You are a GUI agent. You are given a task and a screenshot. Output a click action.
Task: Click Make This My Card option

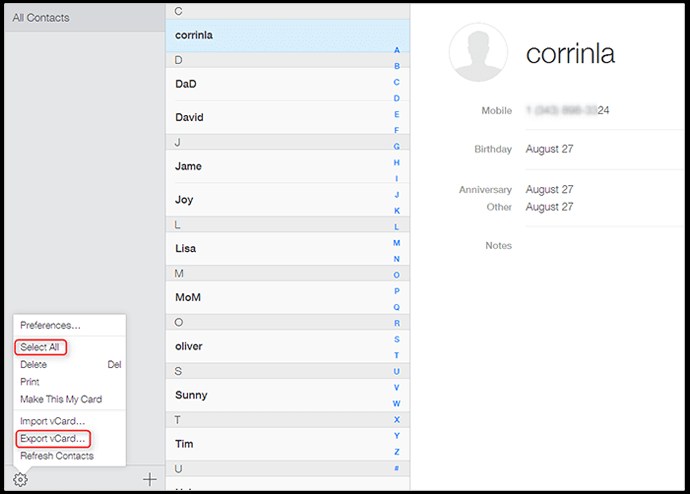pyautogui.click(x=61, y=399)
